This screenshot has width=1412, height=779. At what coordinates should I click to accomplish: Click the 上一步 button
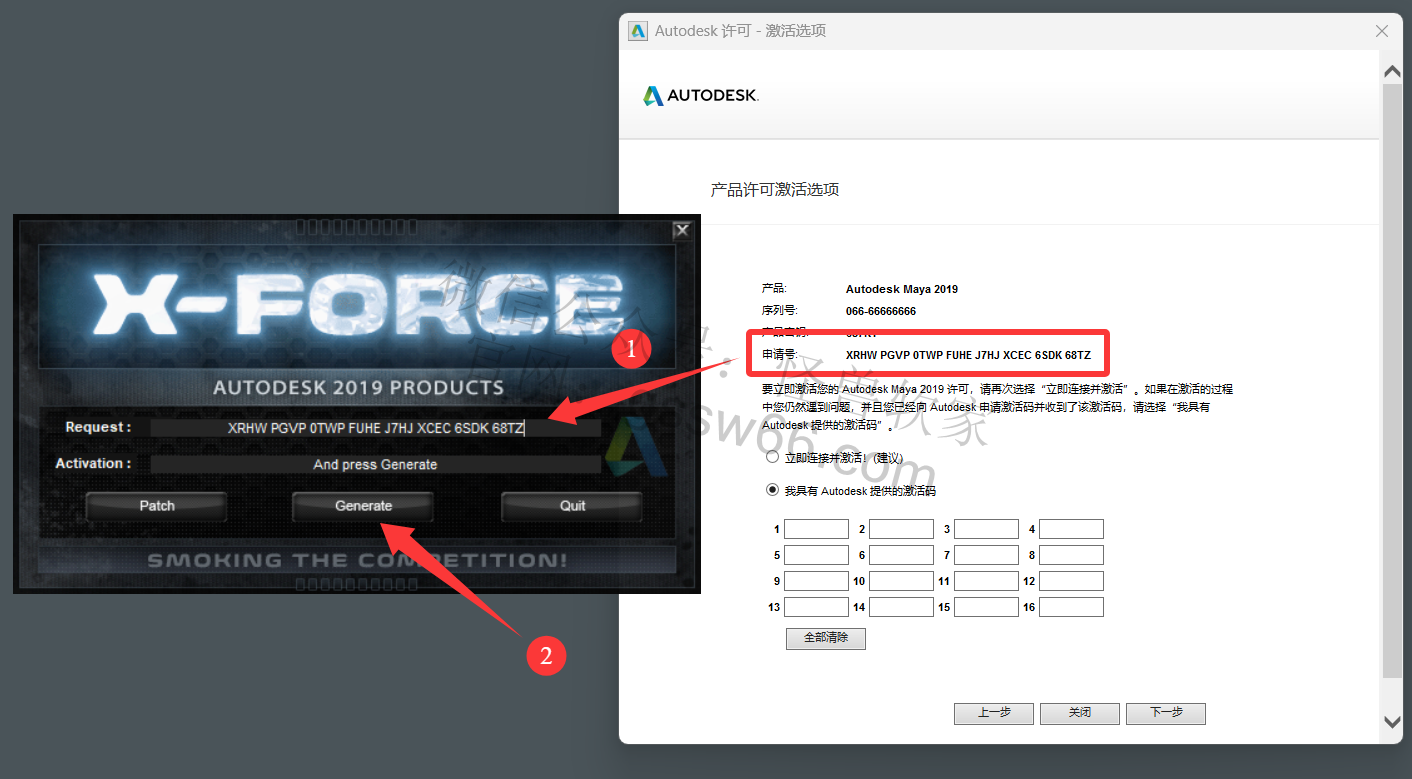[x=994, y=713]
